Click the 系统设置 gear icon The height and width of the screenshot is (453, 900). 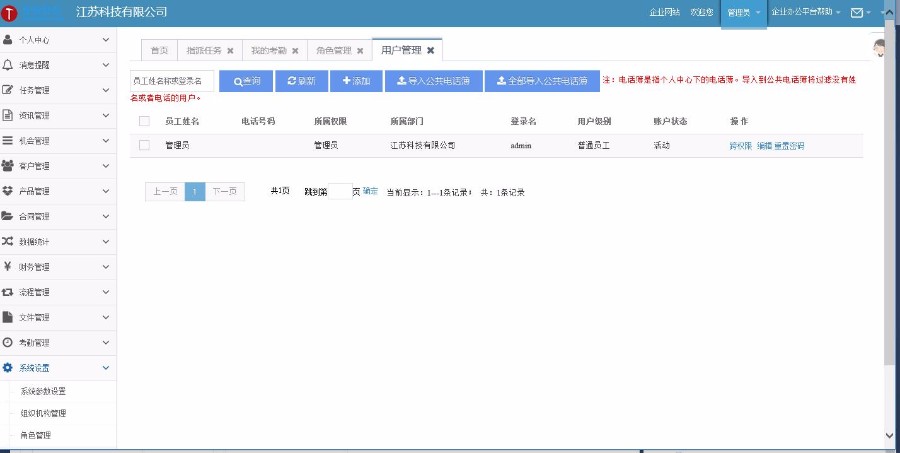tap(7, 367)
